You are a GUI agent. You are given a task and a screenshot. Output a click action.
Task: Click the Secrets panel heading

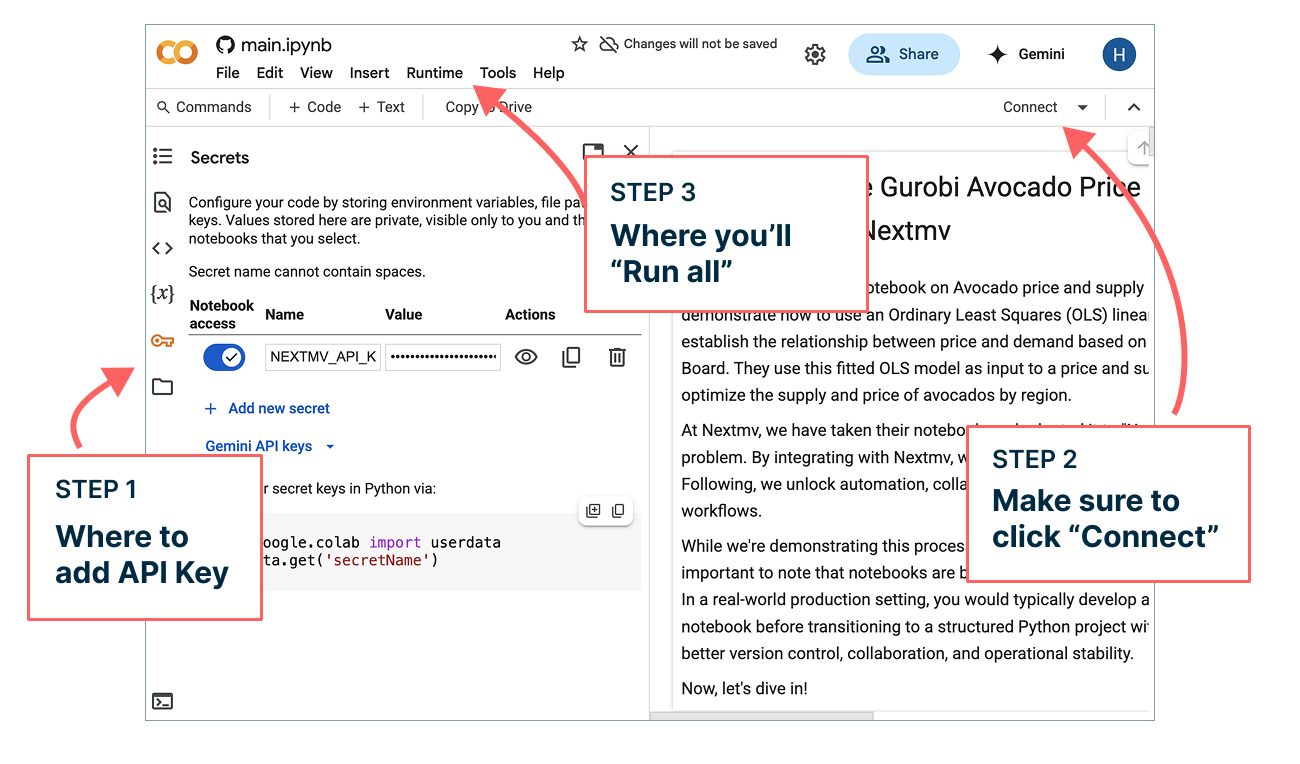tap(220, 157)
